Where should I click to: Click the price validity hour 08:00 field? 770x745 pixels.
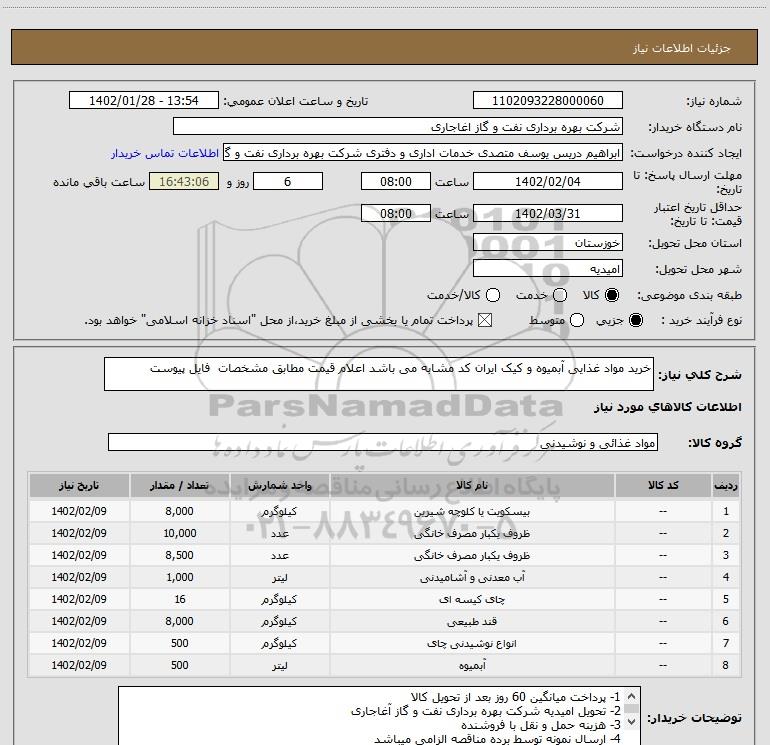pos(396,214)
